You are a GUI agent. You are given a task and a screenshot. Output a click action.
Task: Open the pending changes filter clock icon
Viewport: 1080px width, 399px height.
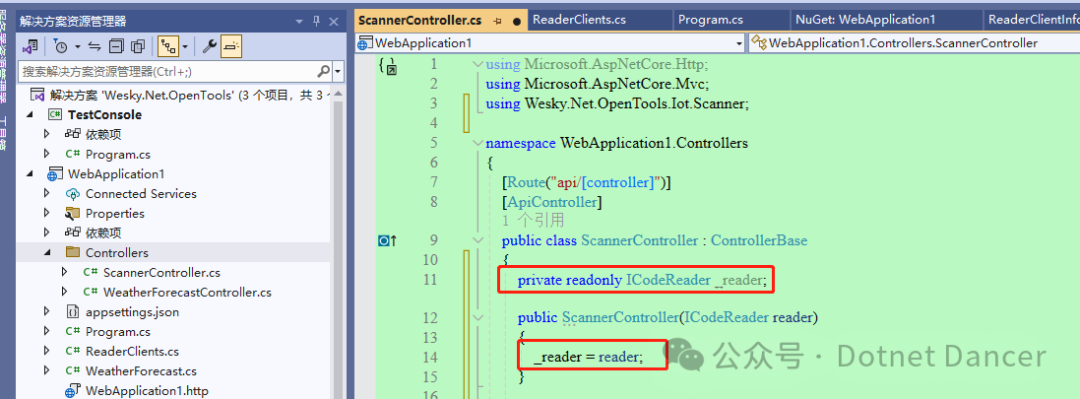[61, 47]
